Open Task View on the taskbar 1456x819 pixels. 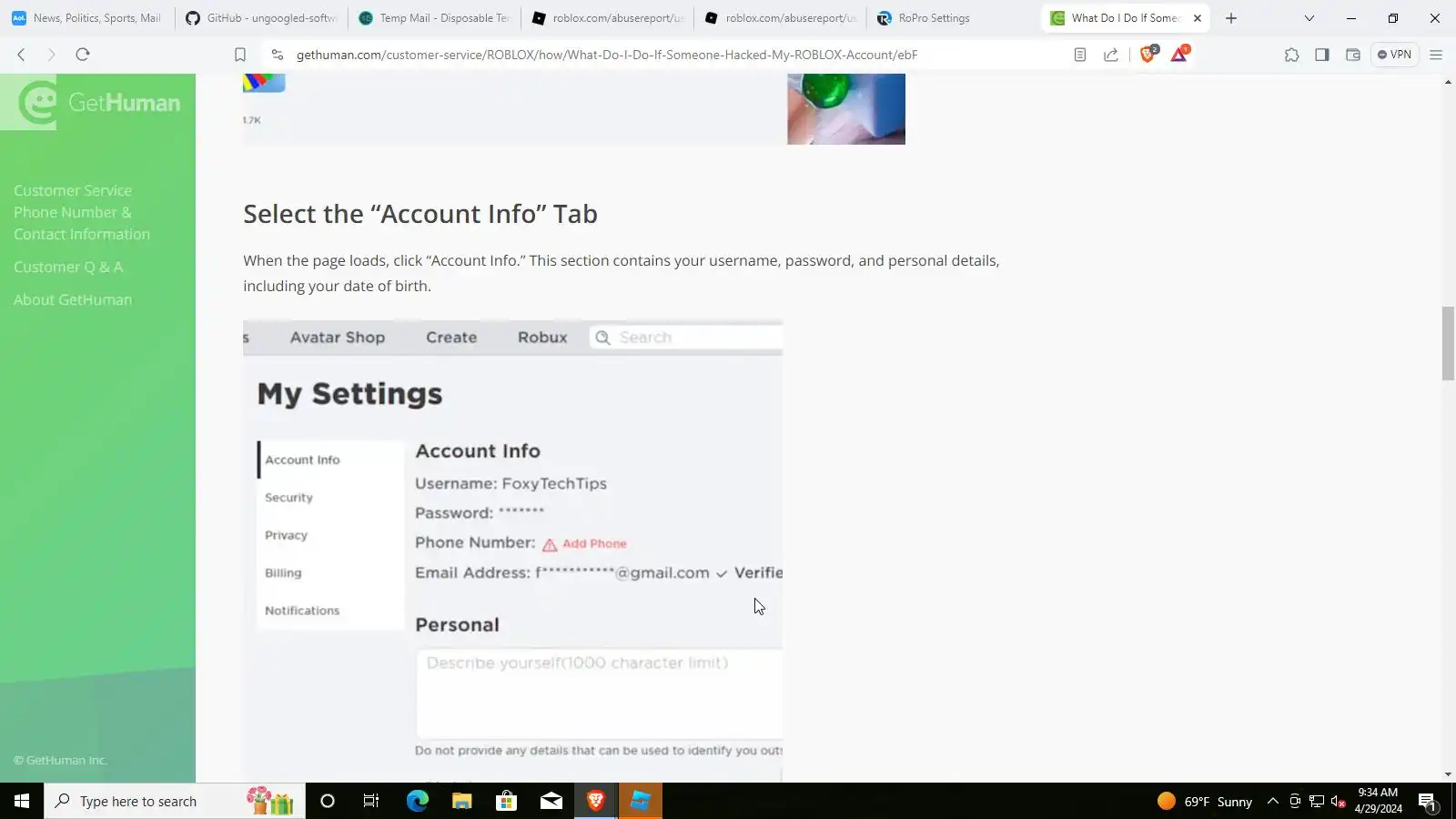(371, 801)
